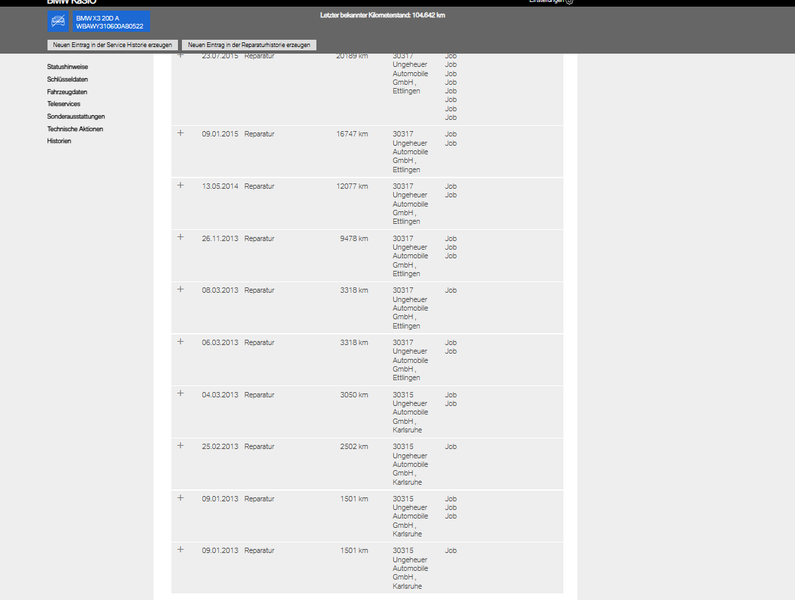795x600 pixels.
Task: Open Teleservices section
Action: click(63, 104)
